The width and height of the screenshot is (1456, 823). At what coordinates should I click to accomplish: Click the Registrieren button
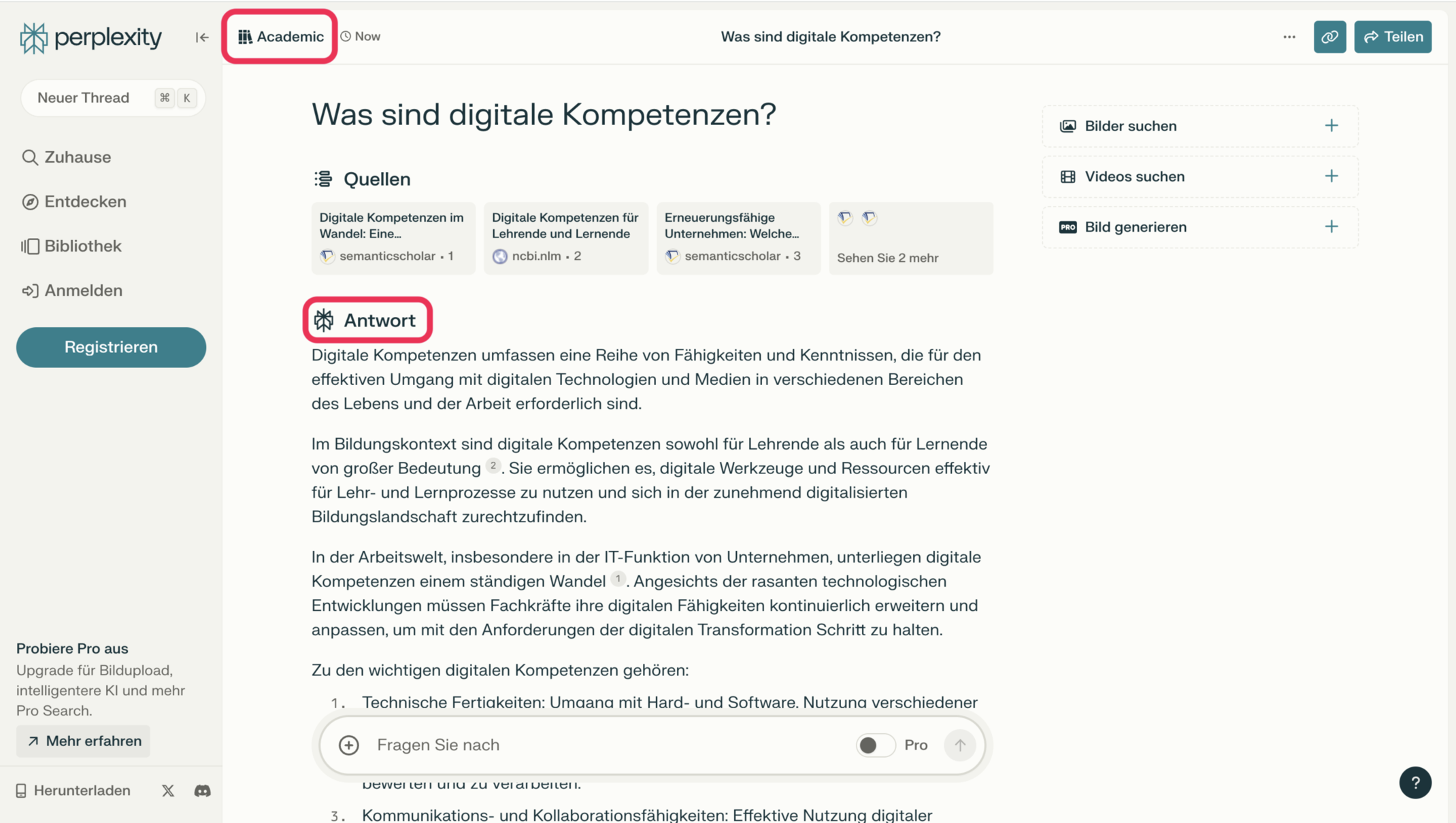point(111,348)
